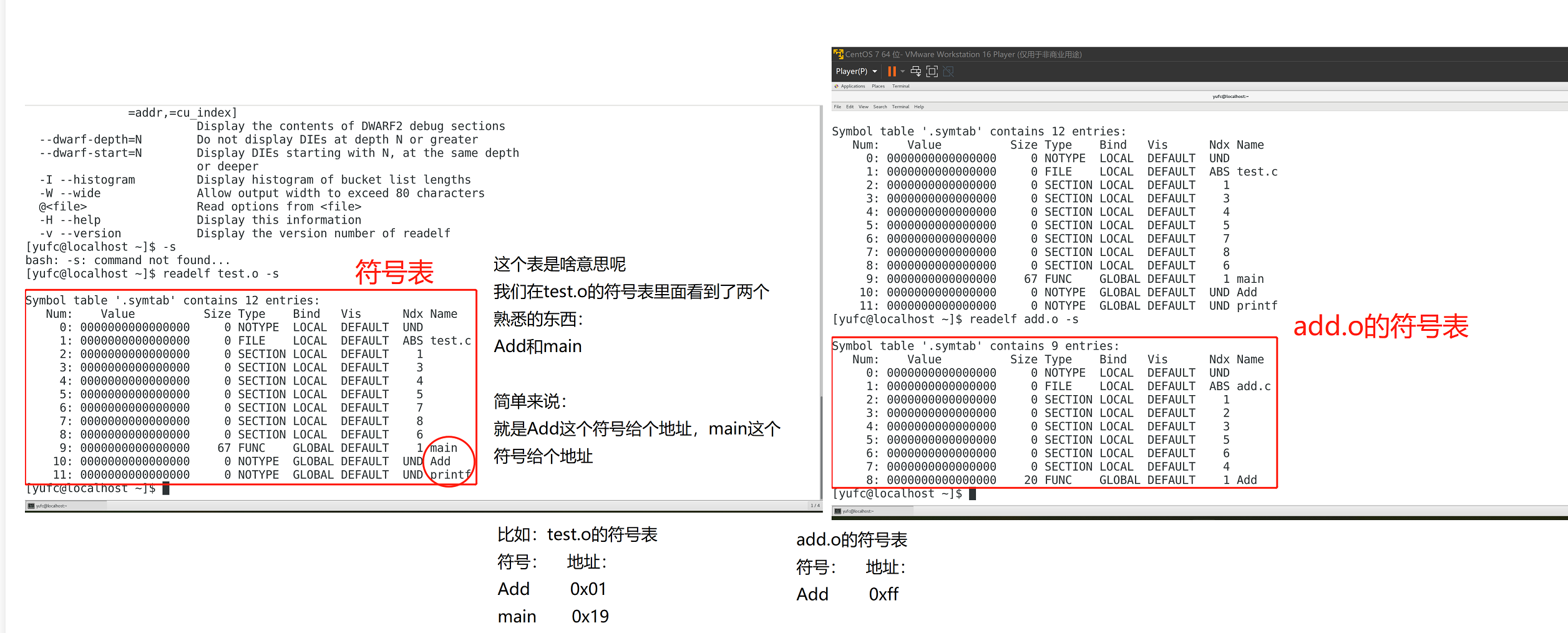The image size is (1568, 633).
Task: Click the 1/4 workspace indicator in left window
Action: tap(815, 506)
